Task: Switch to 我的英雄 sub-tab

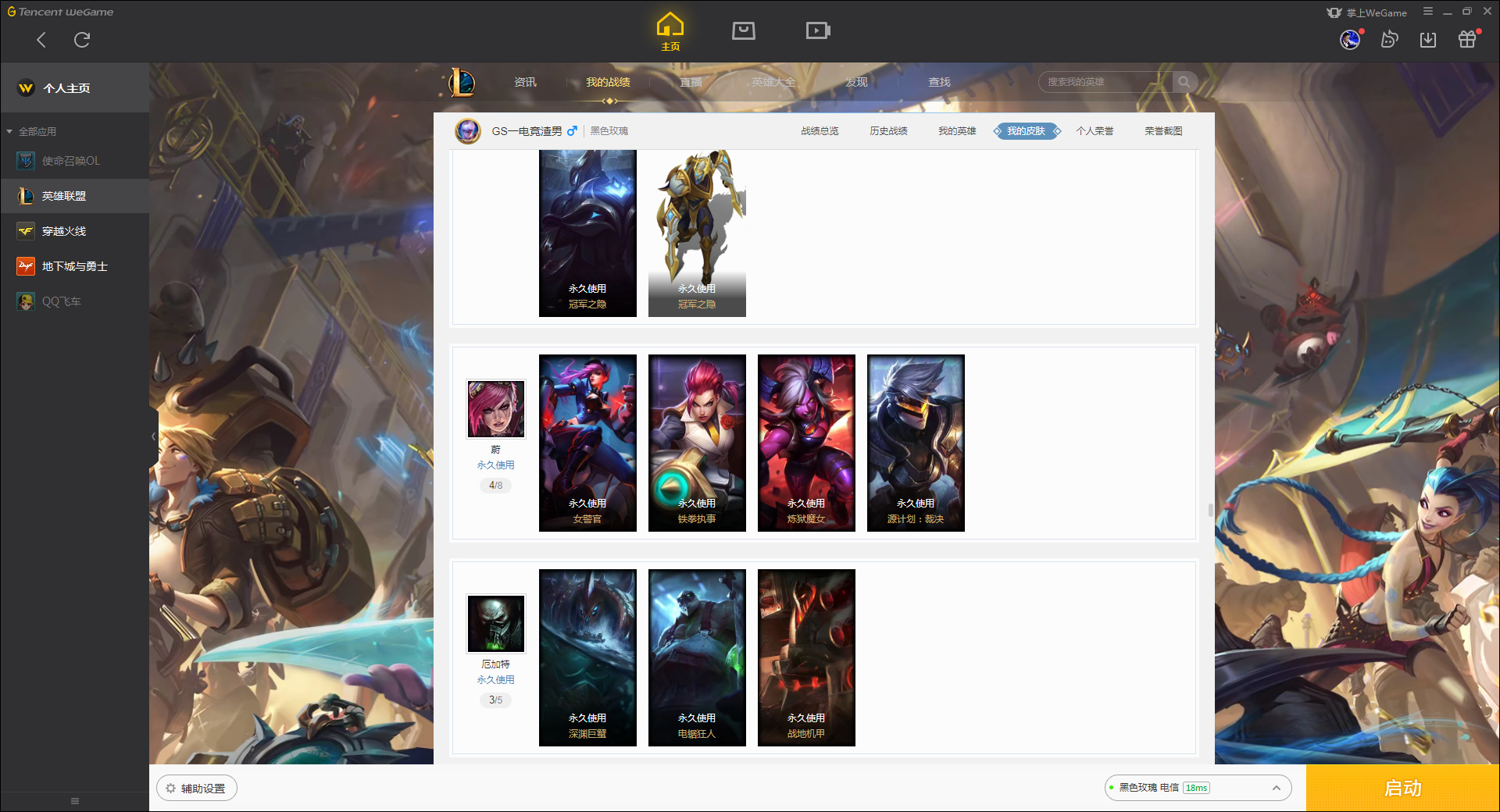Action: [x=957, y=131]
